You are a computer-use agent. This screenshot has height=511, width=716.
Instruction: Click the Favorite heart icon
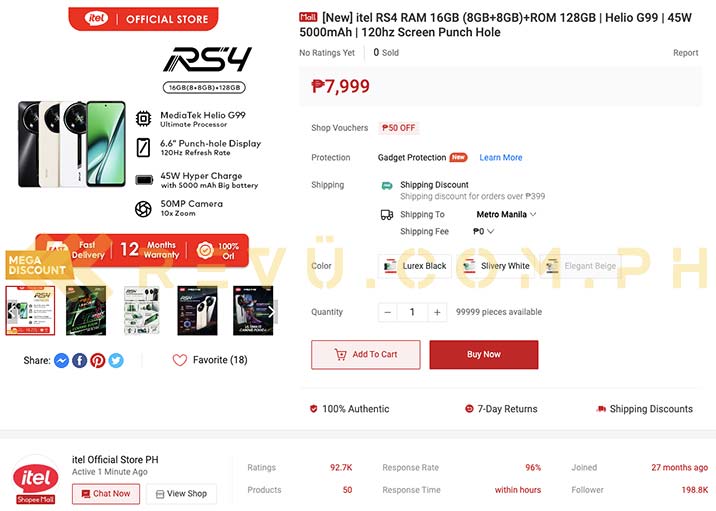click(179, 360)
